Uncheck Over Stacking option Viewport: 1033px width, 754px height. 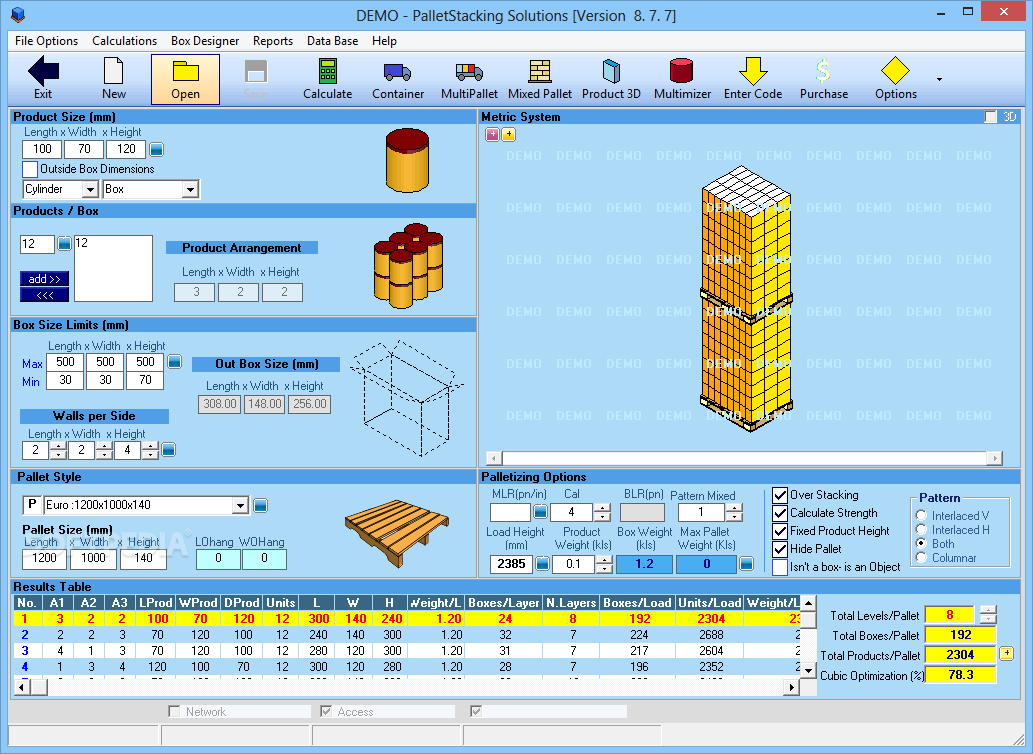coord(780,495)
